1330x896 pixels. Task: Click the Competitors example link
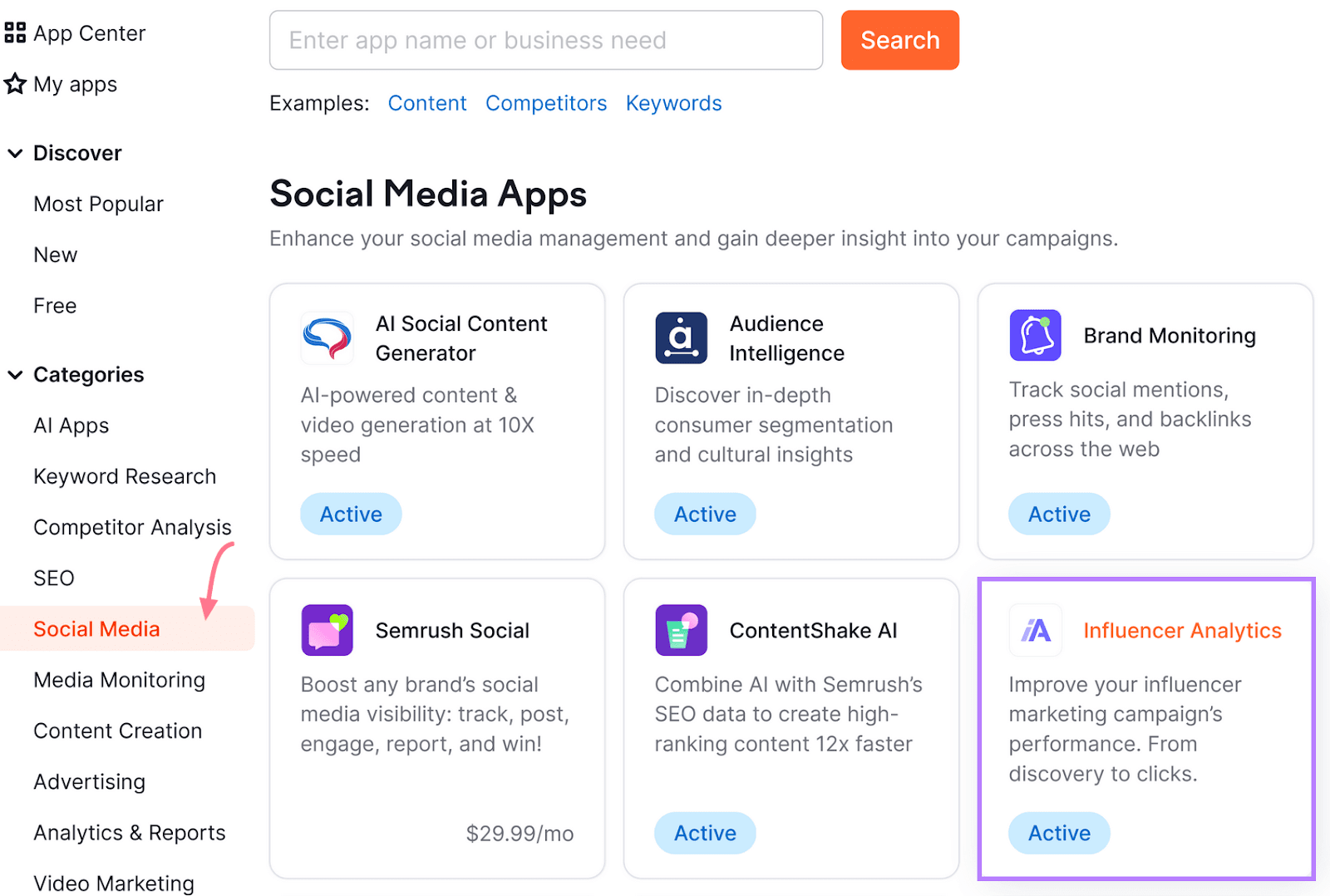[545, 102]
